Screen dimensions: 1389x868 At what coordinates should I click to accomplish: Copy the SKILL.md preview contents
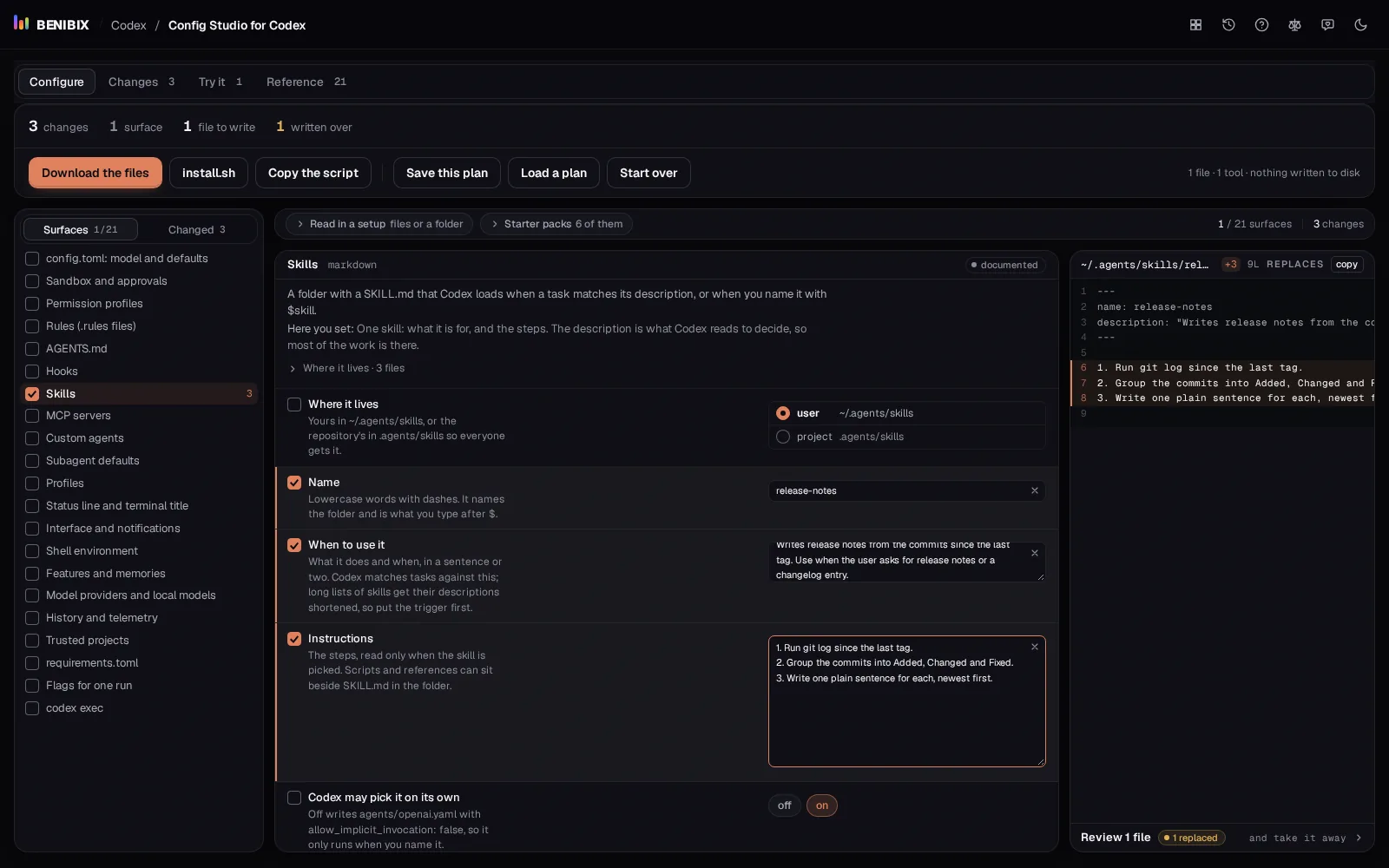point(1346,265)
